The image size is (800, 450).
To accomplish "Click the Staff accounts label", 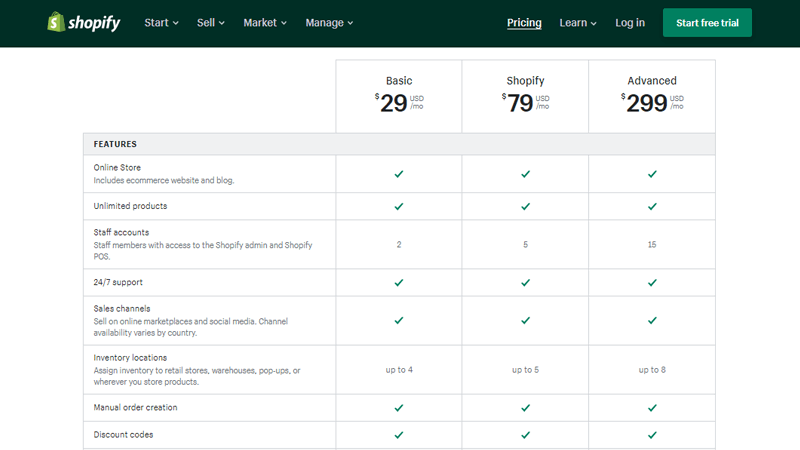I will (x=121, y=232).
